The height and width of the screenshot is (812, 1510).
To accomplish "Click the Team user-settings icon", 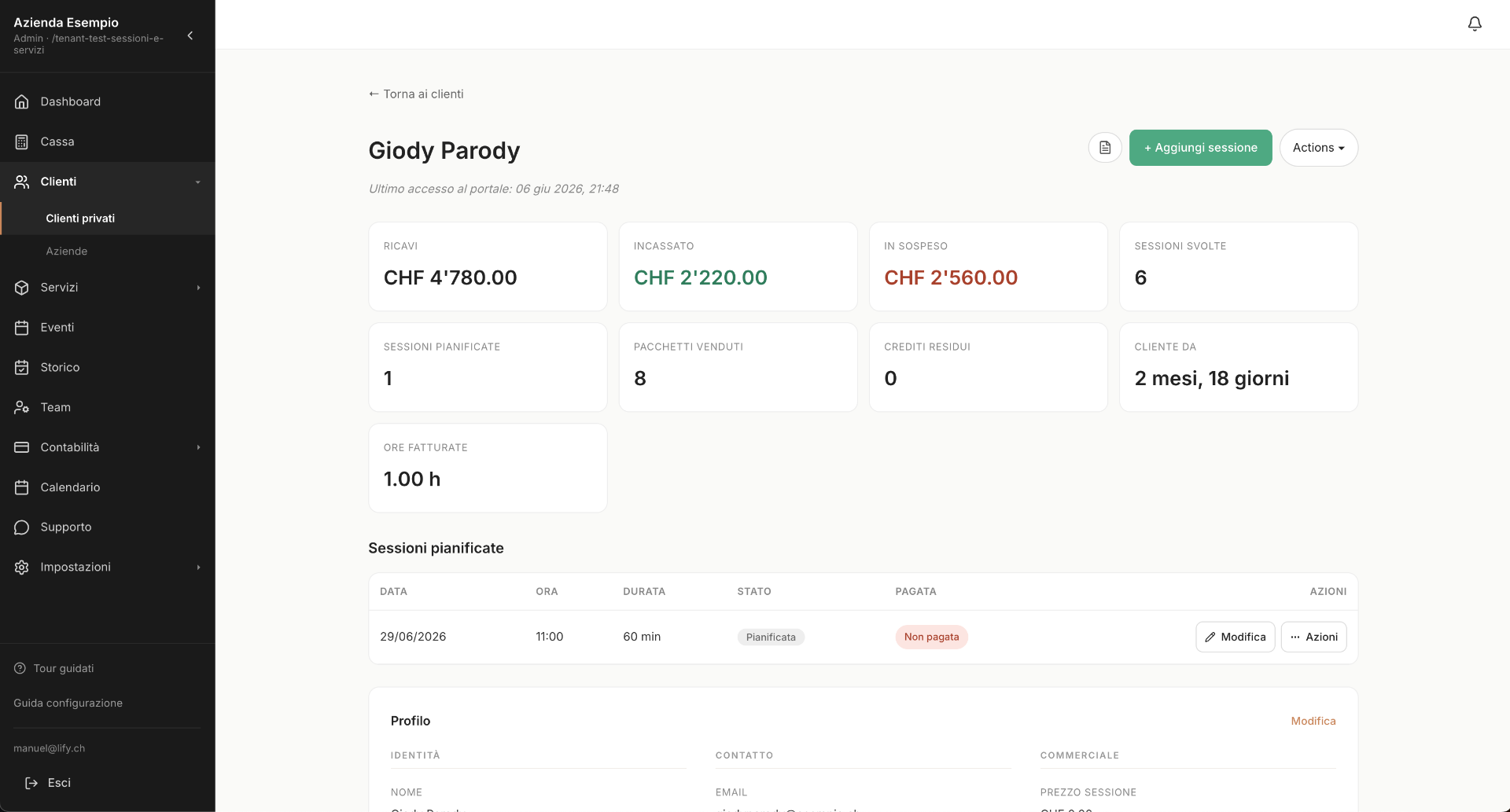I will pyautogui.click(x=22, y=407).
